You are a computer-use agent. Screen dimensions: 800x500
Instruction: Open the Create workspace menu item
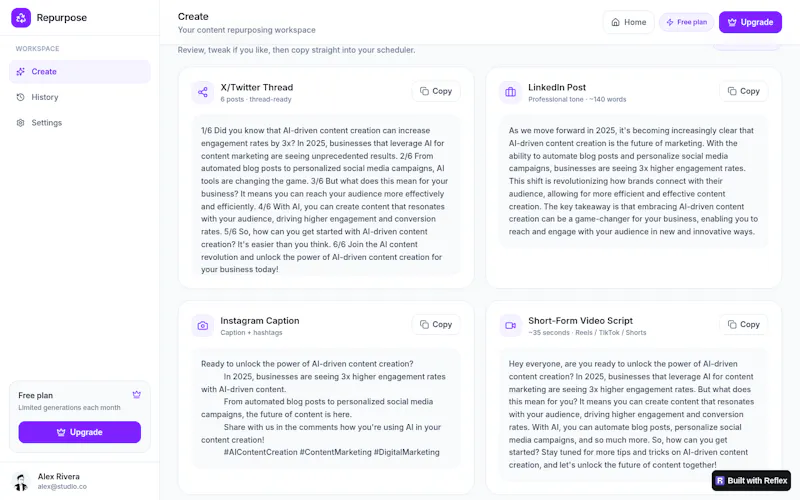[x=80, y=72]
